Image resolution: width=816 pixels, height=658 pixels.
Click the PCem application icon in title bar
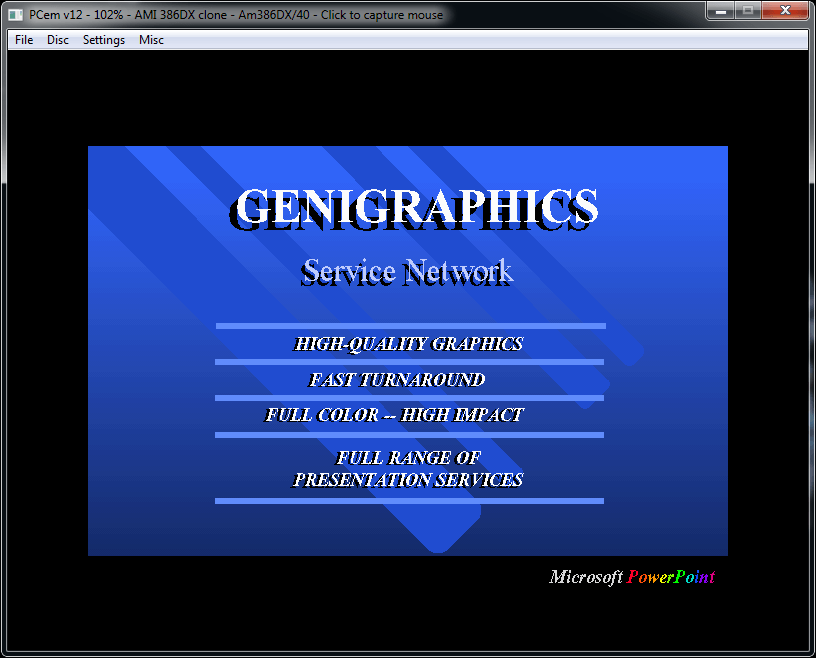pos(16,15)
